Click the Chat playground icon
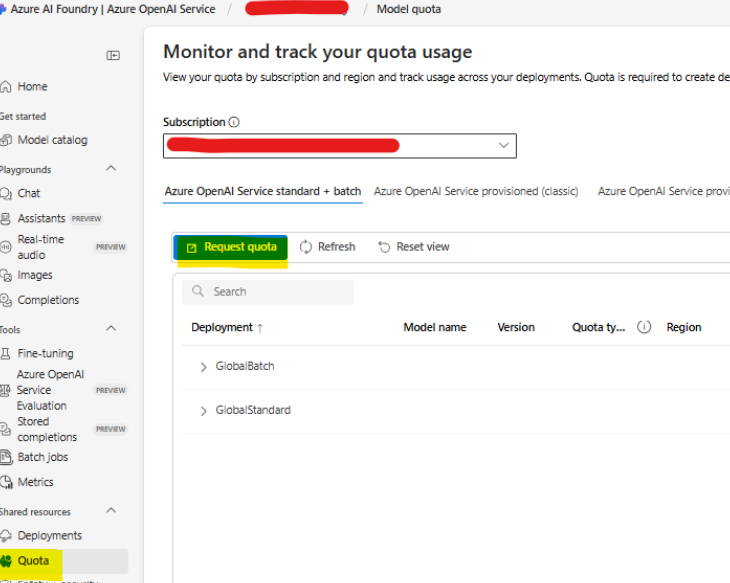The width and height of the screenshot is (730, 583). (6, 193)
